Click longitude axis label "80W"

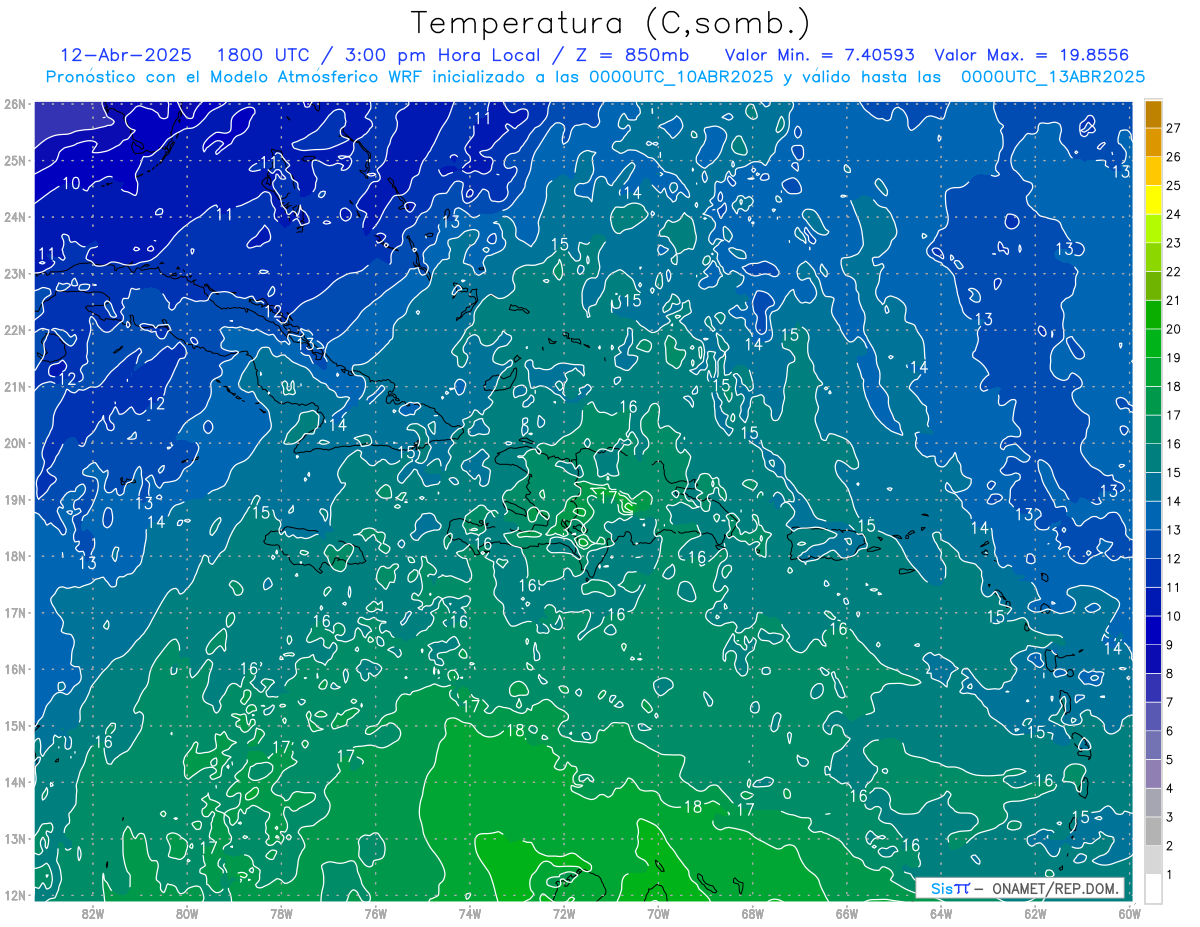[187, 913]
